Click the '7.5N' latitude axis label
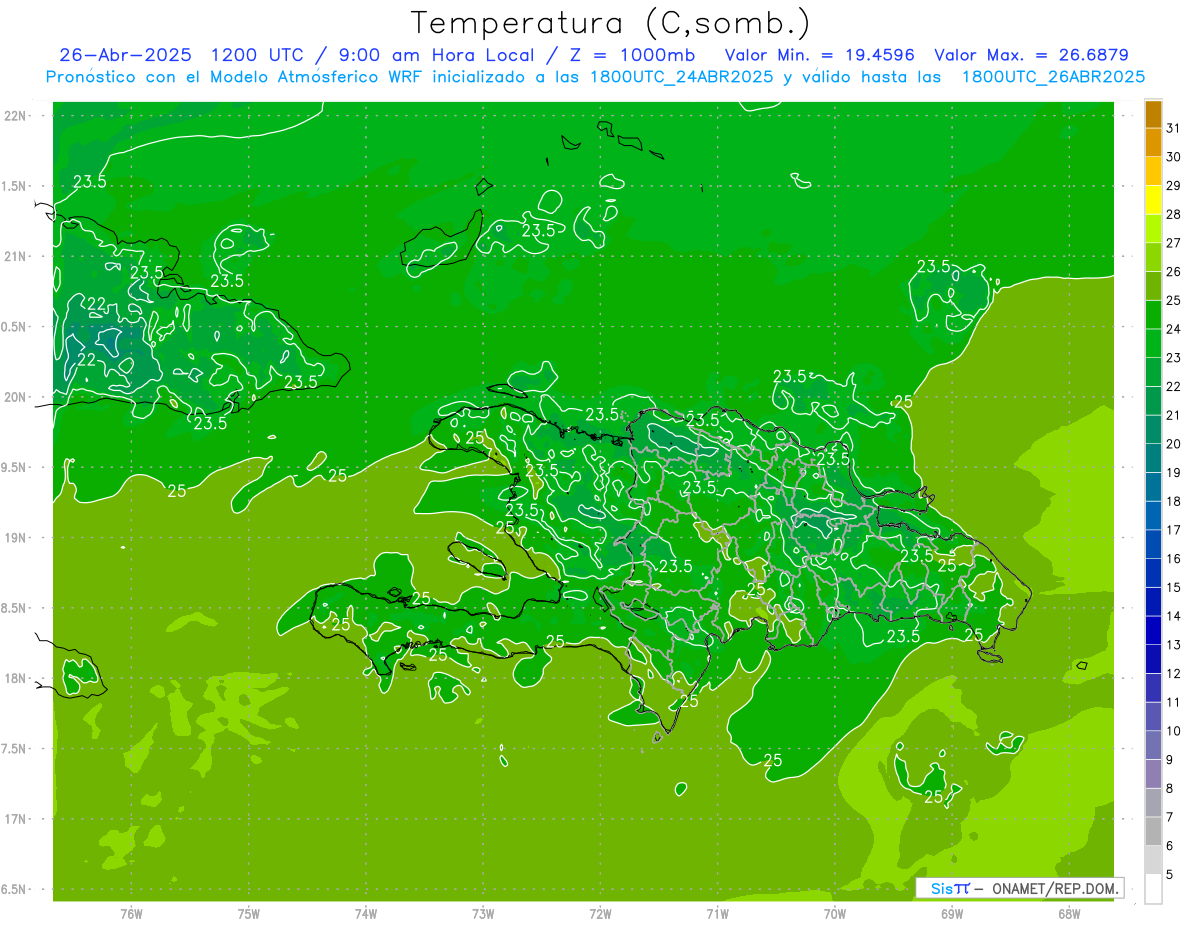Image resolution: width=1200 pixels, height=927 pixels. click(x=14, y=749)
